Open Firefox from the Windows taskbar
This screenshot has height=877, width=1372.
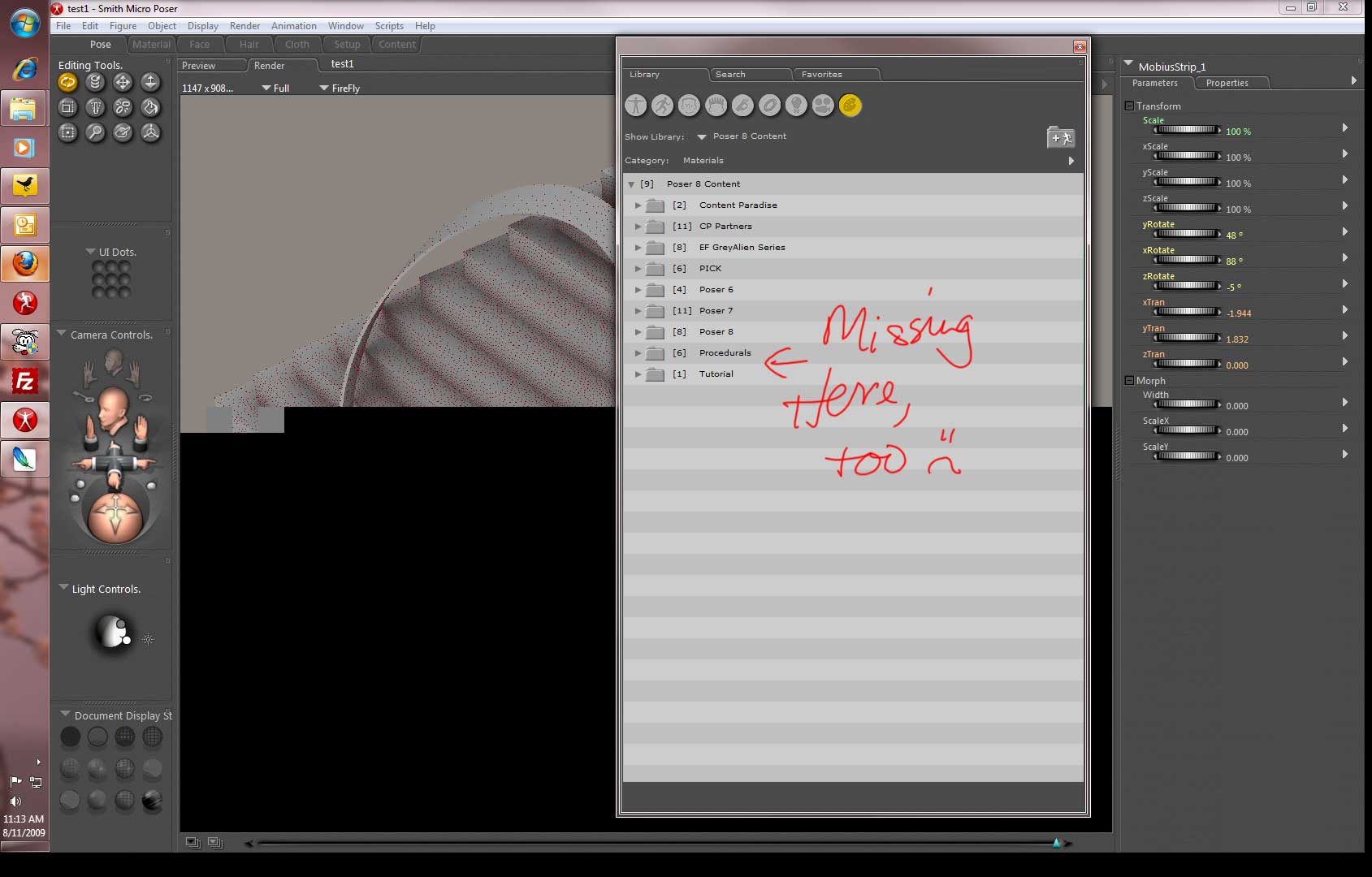[x=24, y=264]
